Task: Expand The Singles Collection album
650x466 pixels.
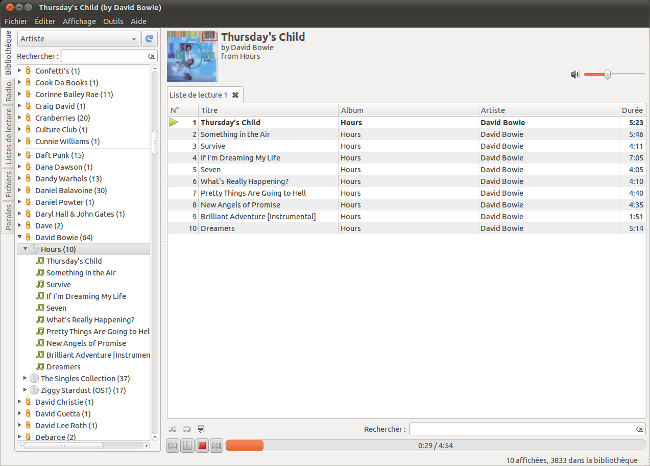Action: (25, 378)
